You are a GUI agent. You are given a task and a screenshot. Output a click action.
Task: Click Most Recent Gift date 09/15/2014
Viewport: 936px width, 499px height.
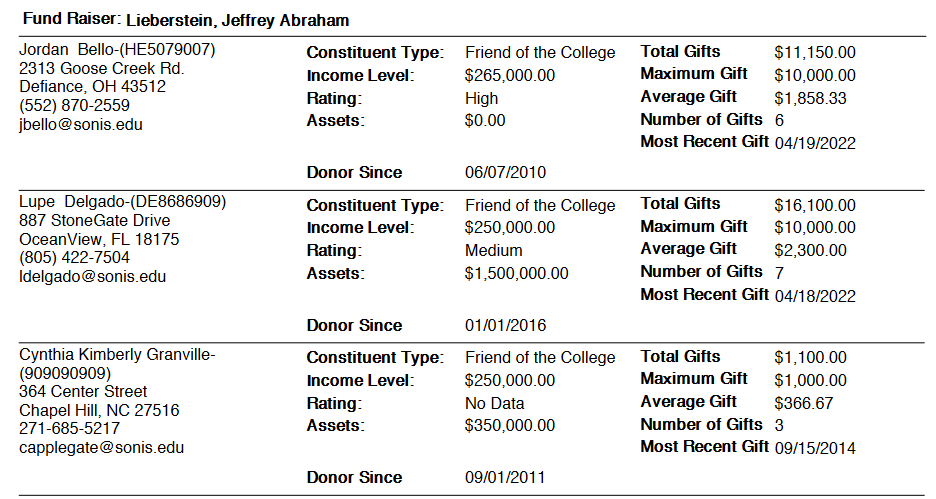coord(815,449)
